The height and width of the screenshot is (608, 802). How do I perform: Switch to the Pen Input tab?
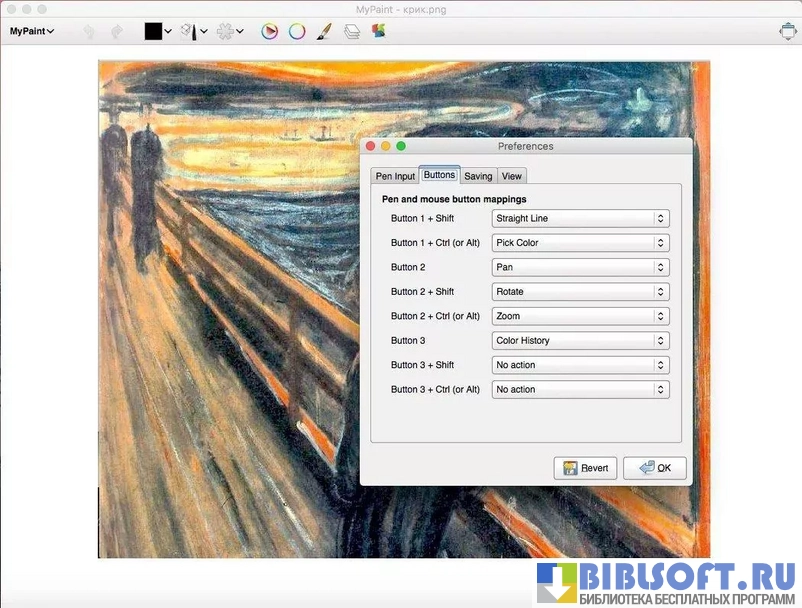[x=395, y=176]
